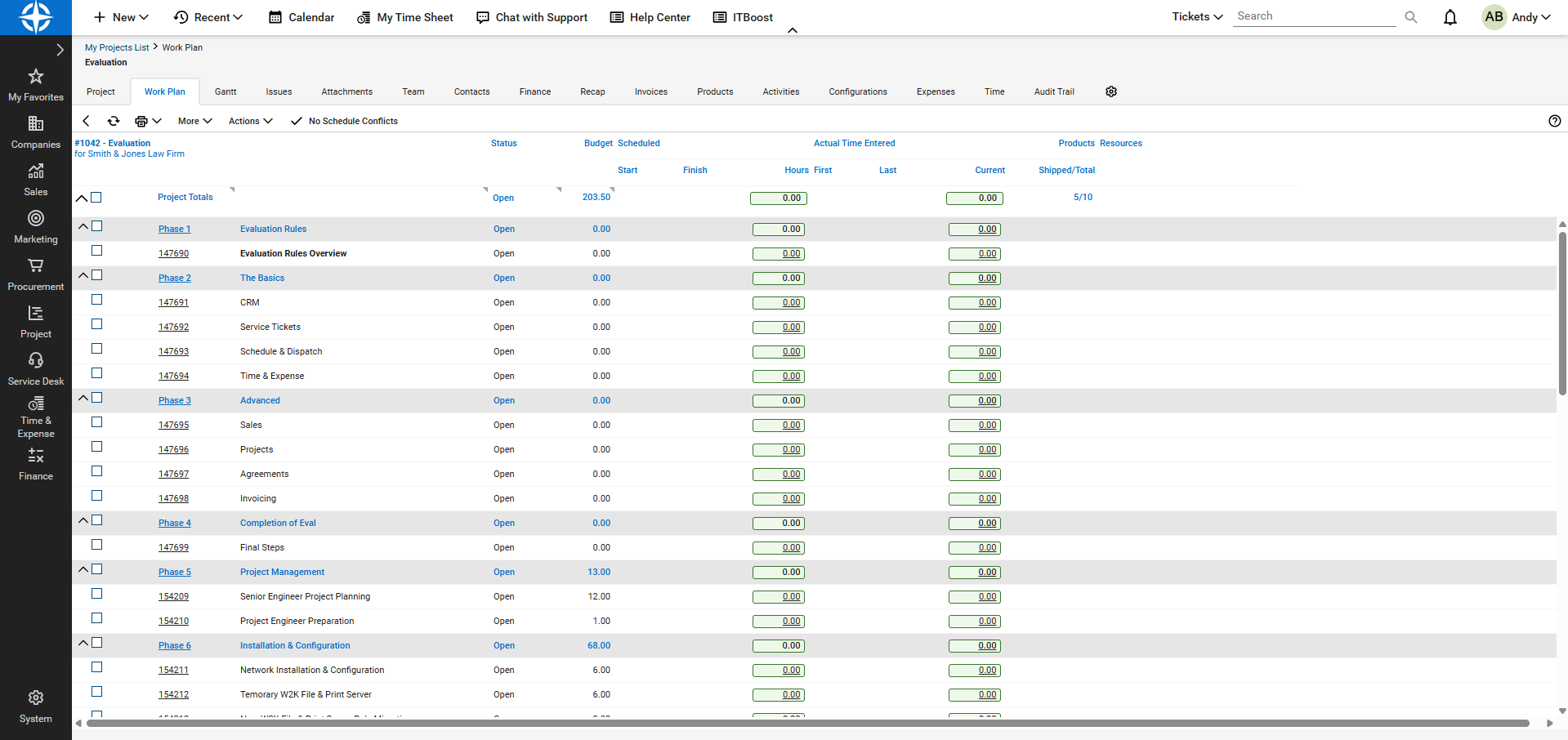
Task: Expand the Tickets search type dropdown
Action: click(1196, 17)
